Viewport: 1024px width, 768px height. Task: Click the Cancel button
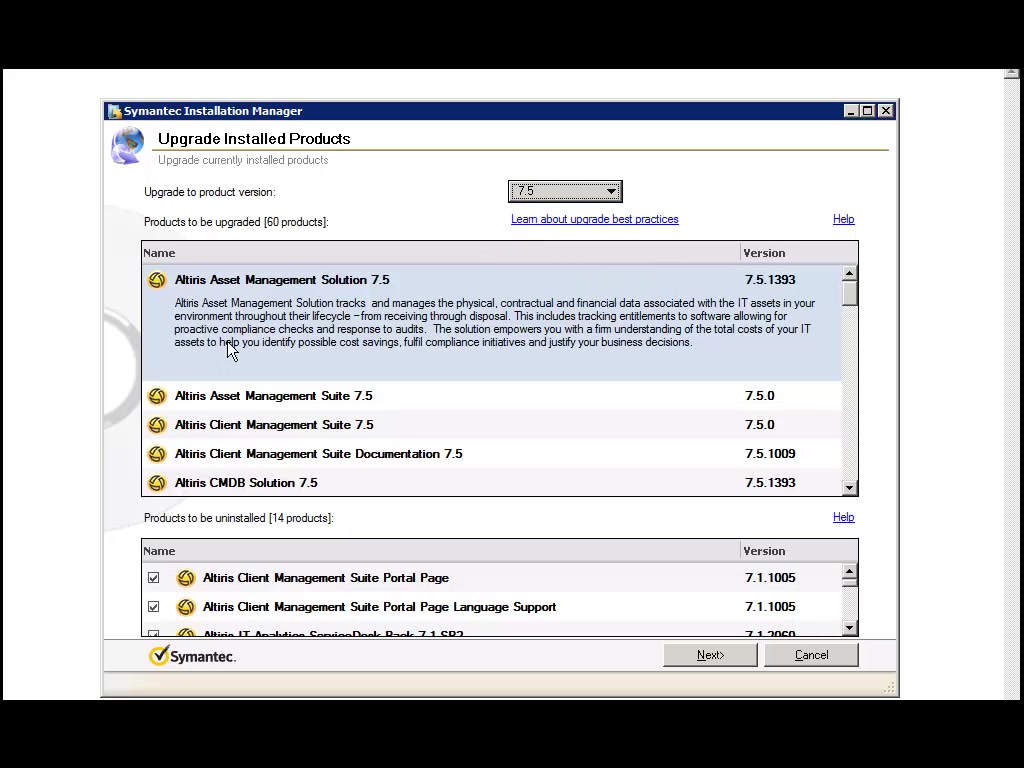pyautogui.click(x=811, y=655)
